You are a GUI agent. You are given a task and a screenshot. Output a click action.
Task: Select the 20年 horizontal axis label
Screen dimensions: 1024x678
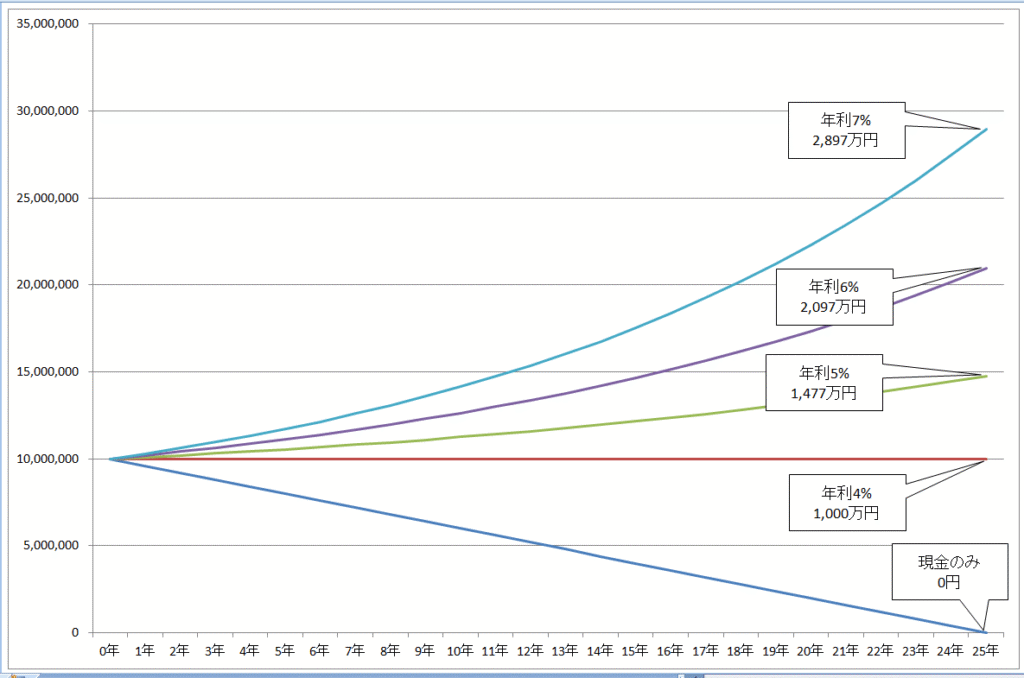[x=810, y=651]
